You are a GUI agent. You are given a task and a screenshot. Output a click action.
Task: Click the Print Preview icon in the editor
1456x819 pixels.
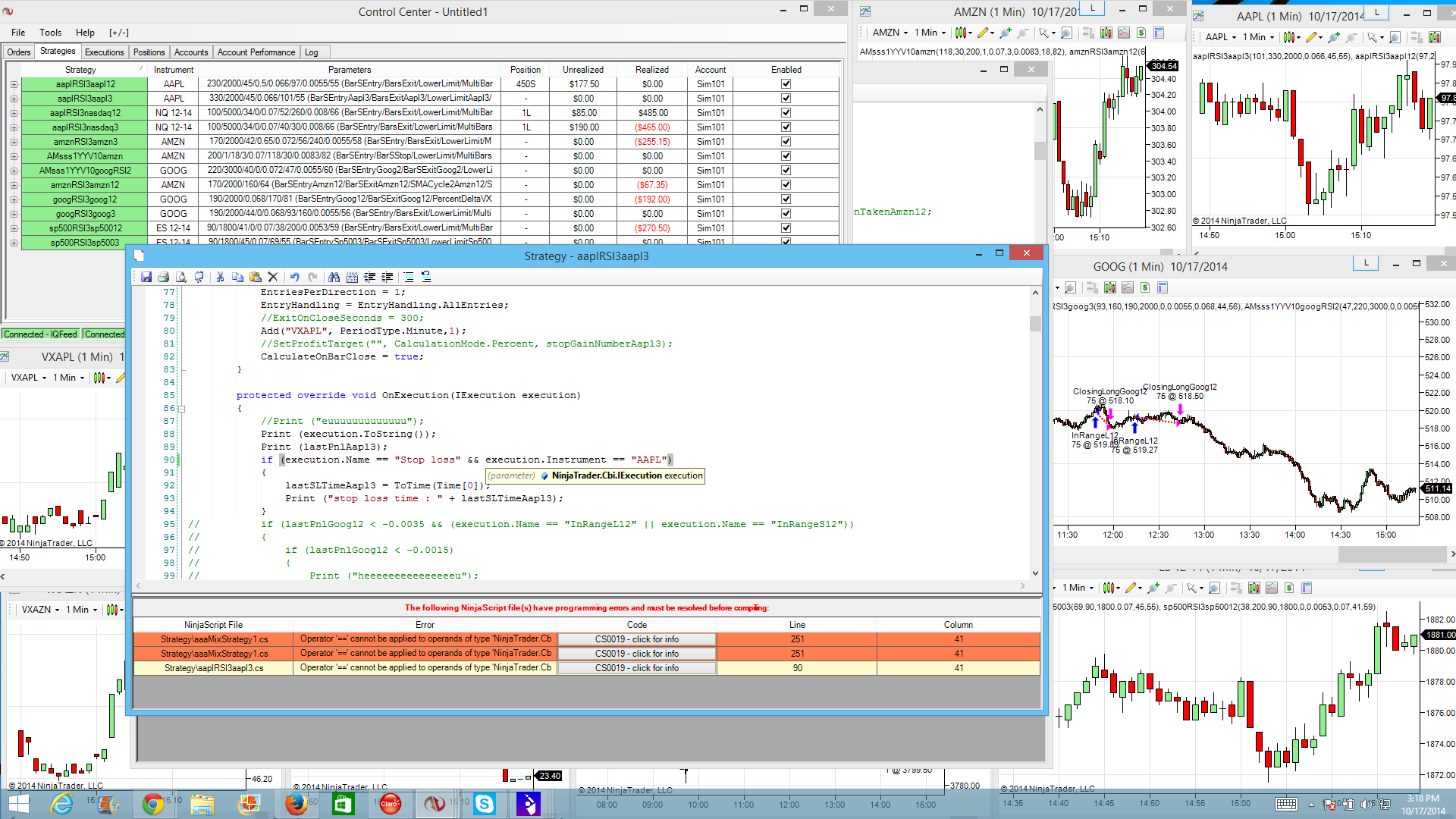point(181,278)
